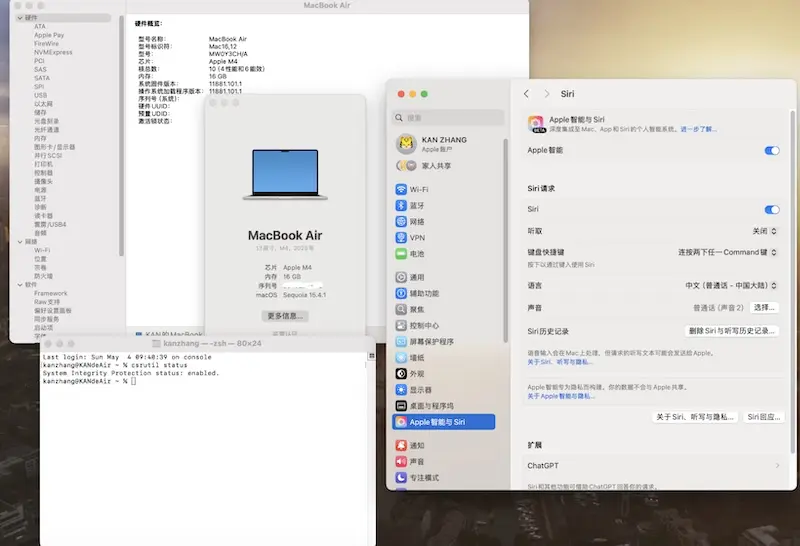Select 以太网 in System Information tree
800x546 pixels.
tap(43, 104)
